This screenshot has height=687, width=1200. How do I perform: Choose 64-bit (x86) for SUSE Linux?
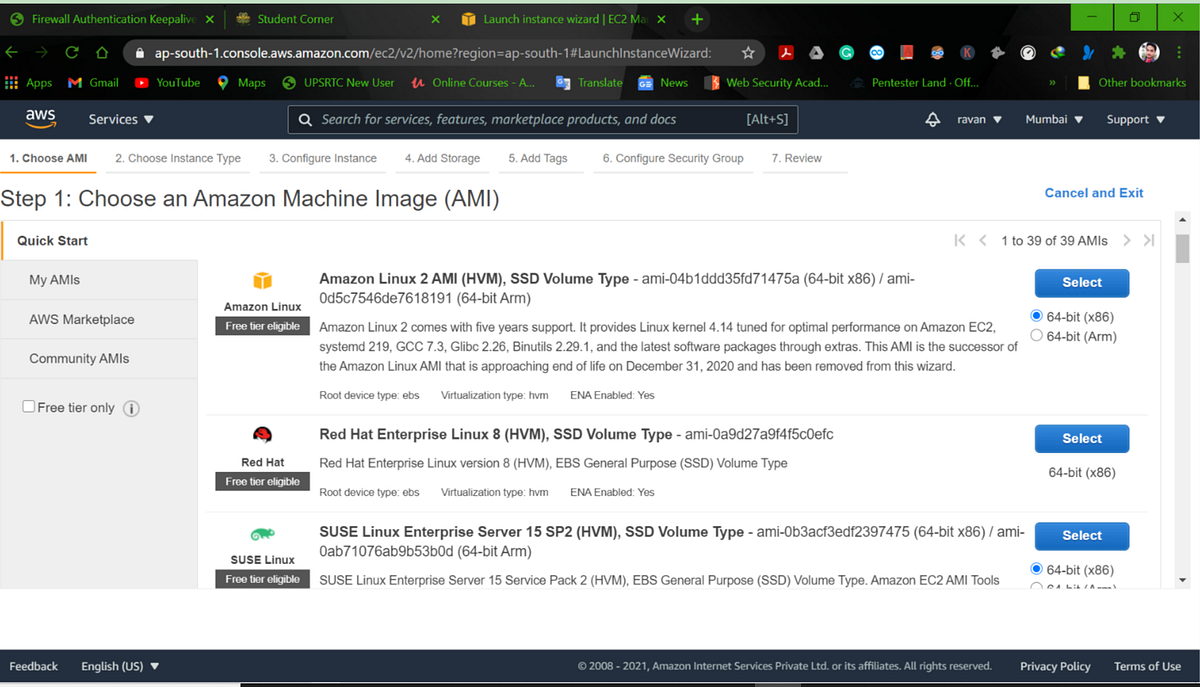pos(1036,569)
